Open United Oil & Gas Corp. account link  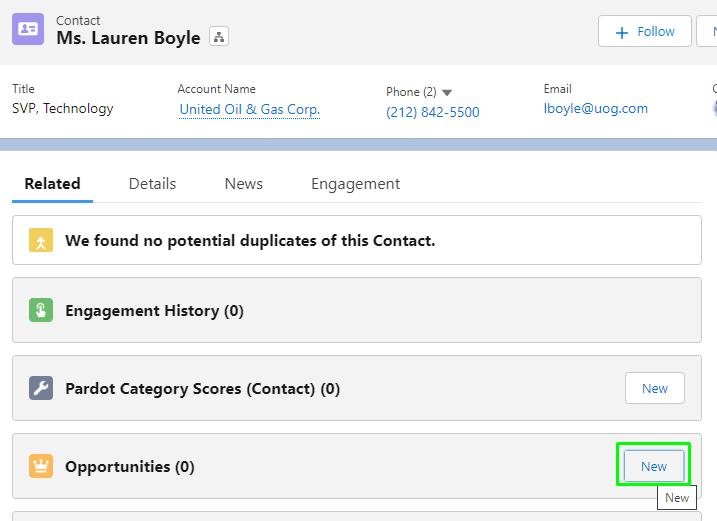(250, 109)
